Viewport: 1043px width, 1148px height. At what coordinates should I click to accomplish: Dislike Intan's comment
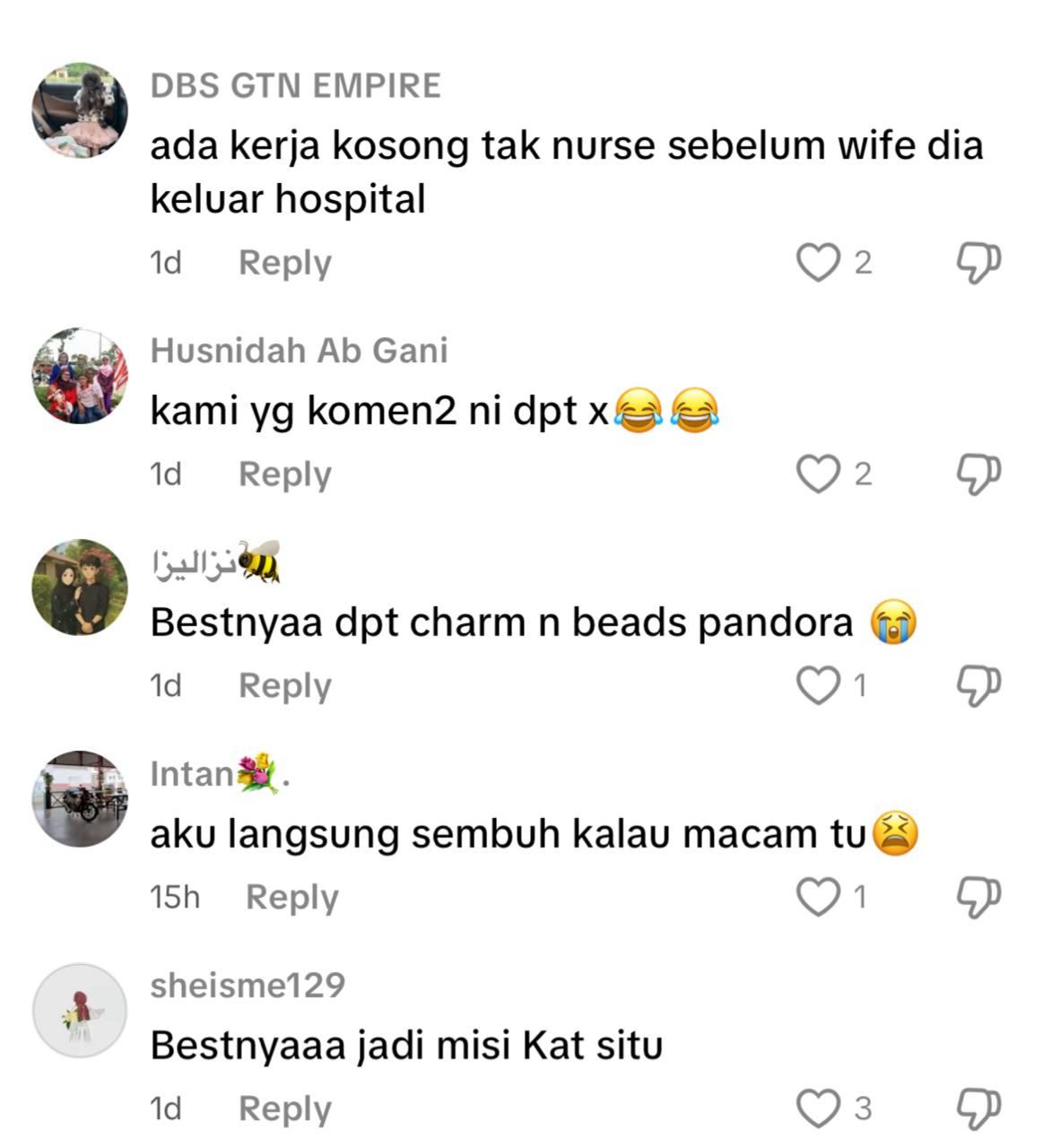[x=978, y=898]
